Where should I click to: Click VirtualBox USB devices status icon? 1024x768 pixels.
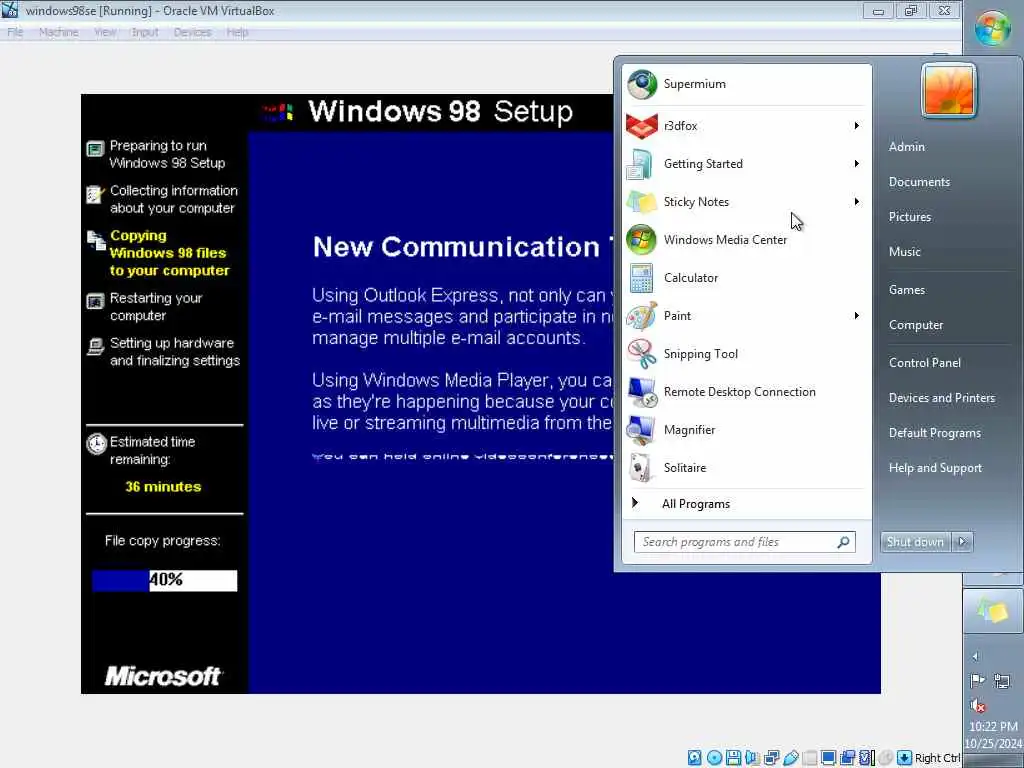791,758
